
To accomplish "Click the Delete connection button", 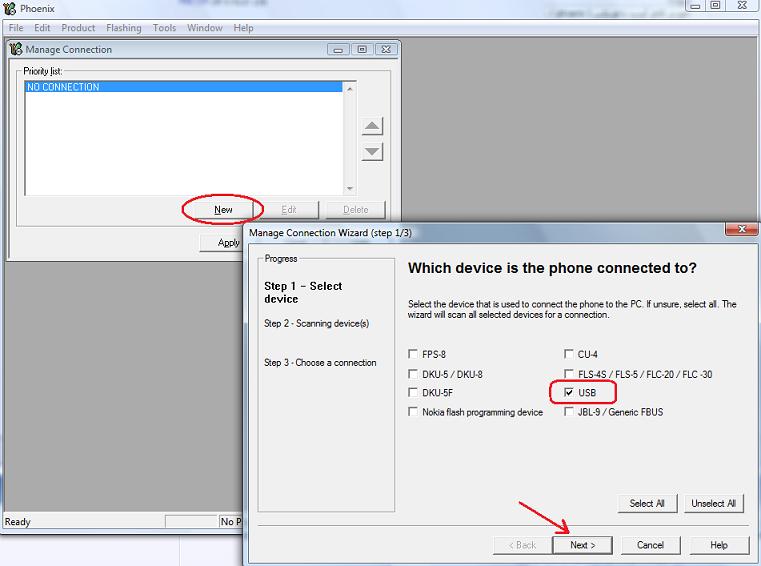I will 355,210.
